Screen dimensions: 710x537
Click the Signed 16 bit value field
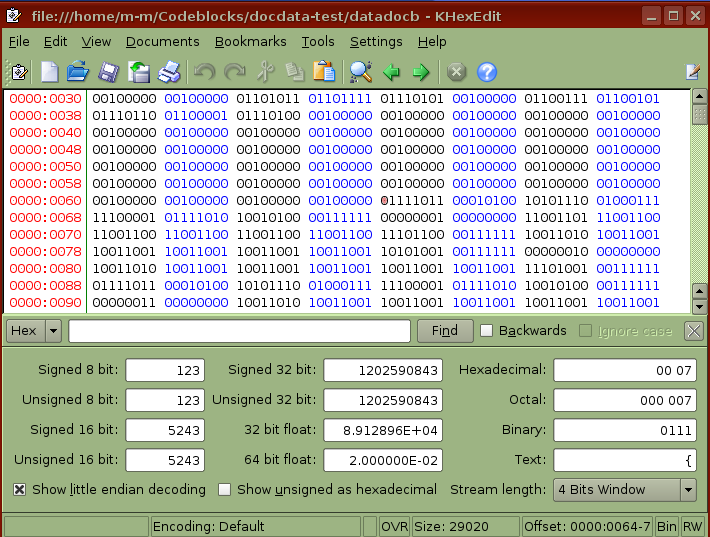[165, 430]
